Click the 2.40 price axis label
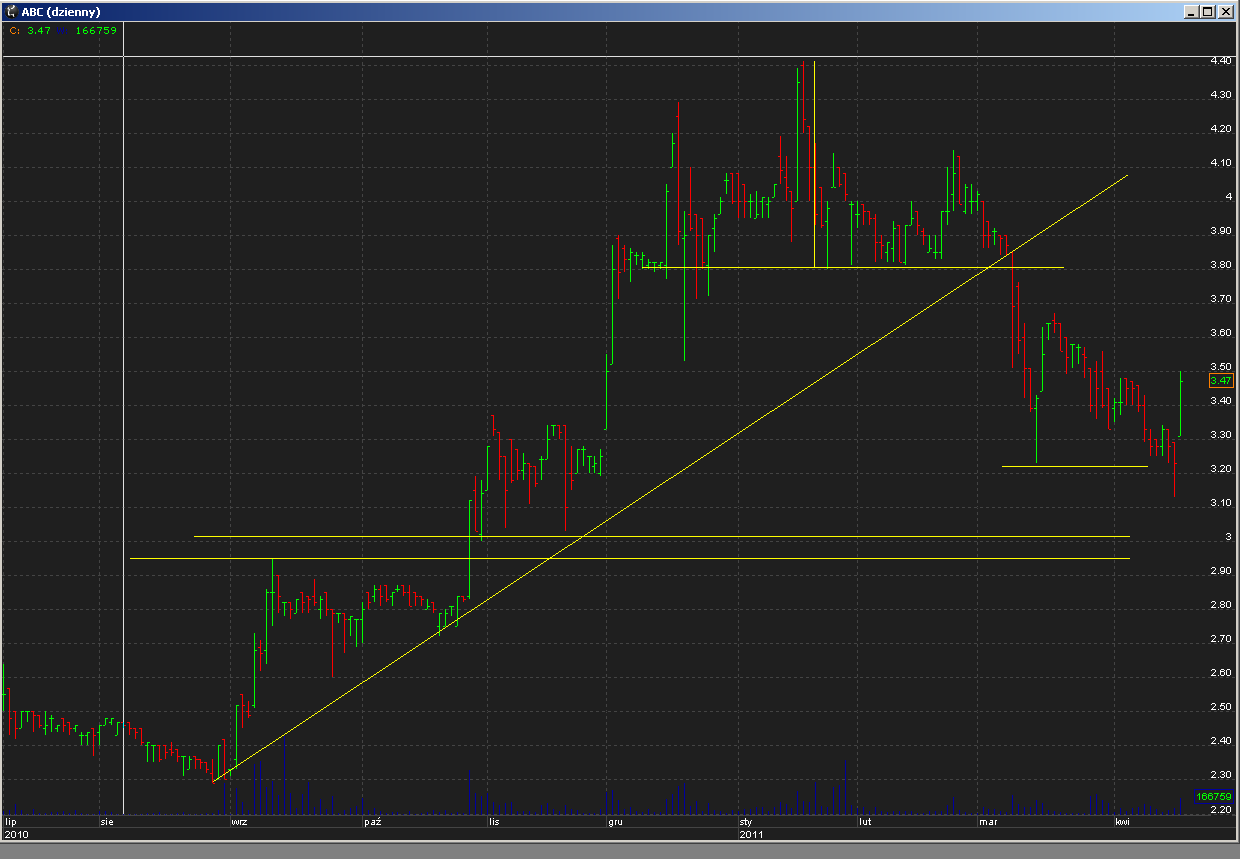Viewport: 1240px width, 859px height. pos(1220,741)
